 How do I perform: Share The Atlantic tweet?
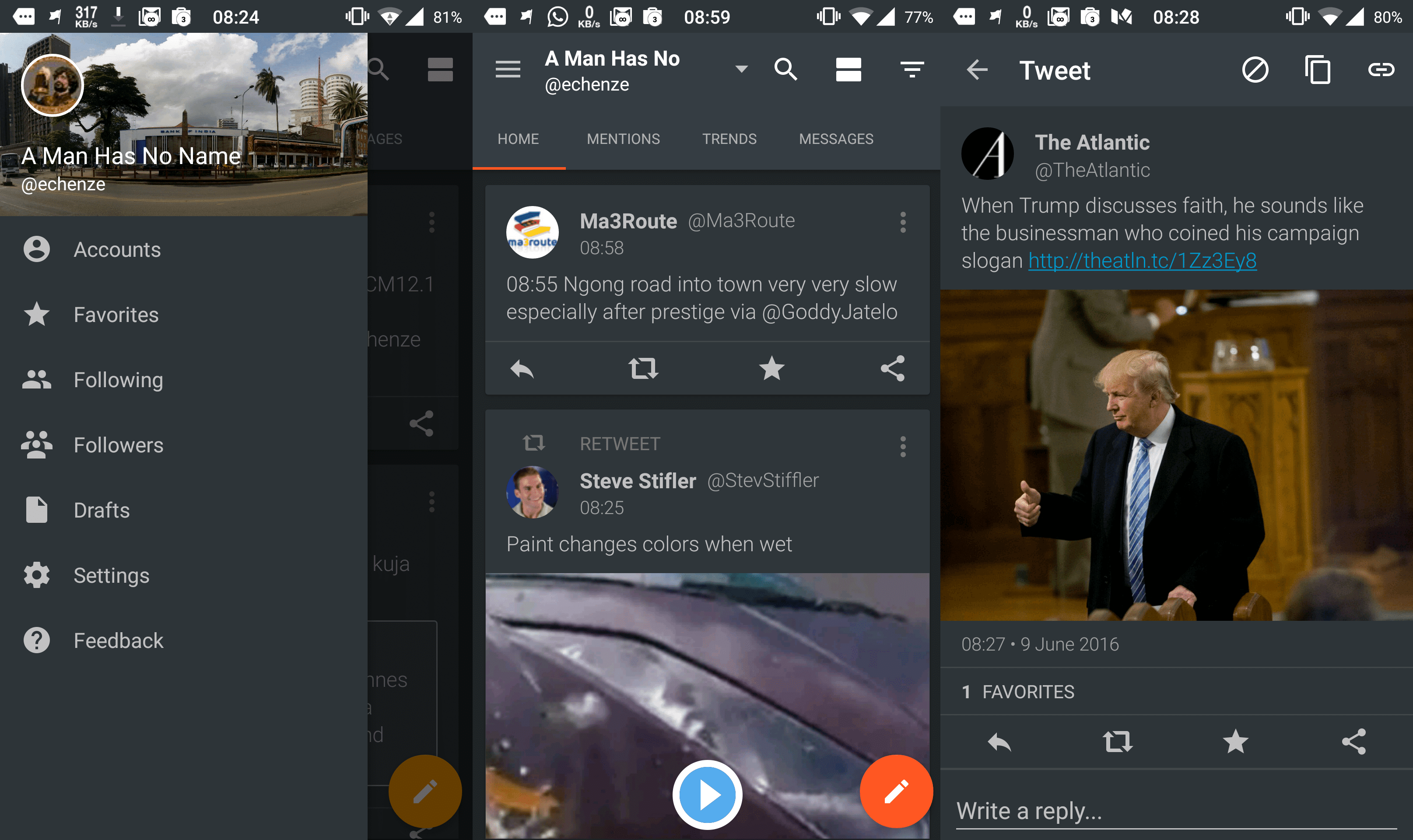(x=1353, y=742)
